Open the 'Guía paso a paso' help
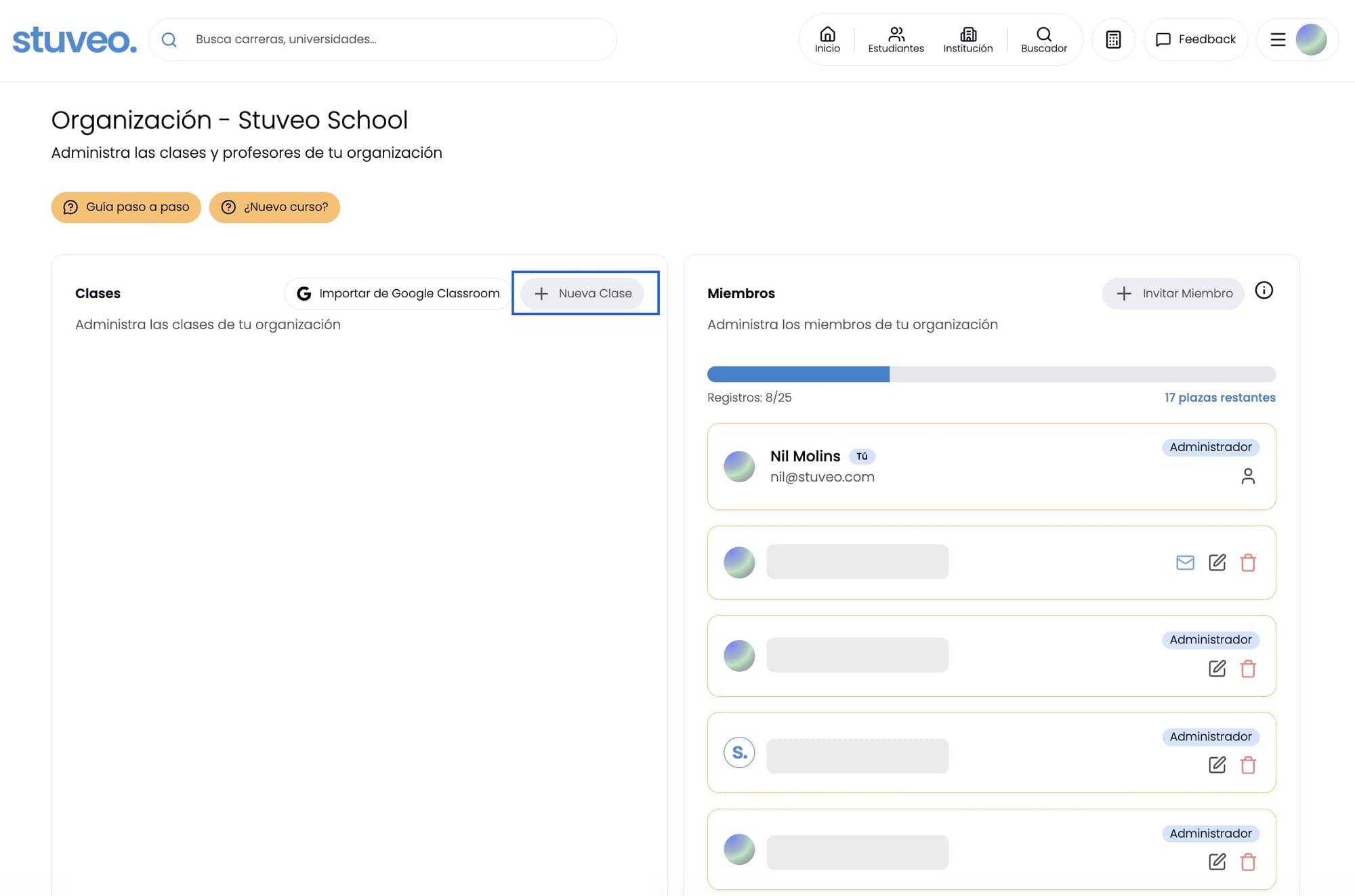 coord(126,207)
